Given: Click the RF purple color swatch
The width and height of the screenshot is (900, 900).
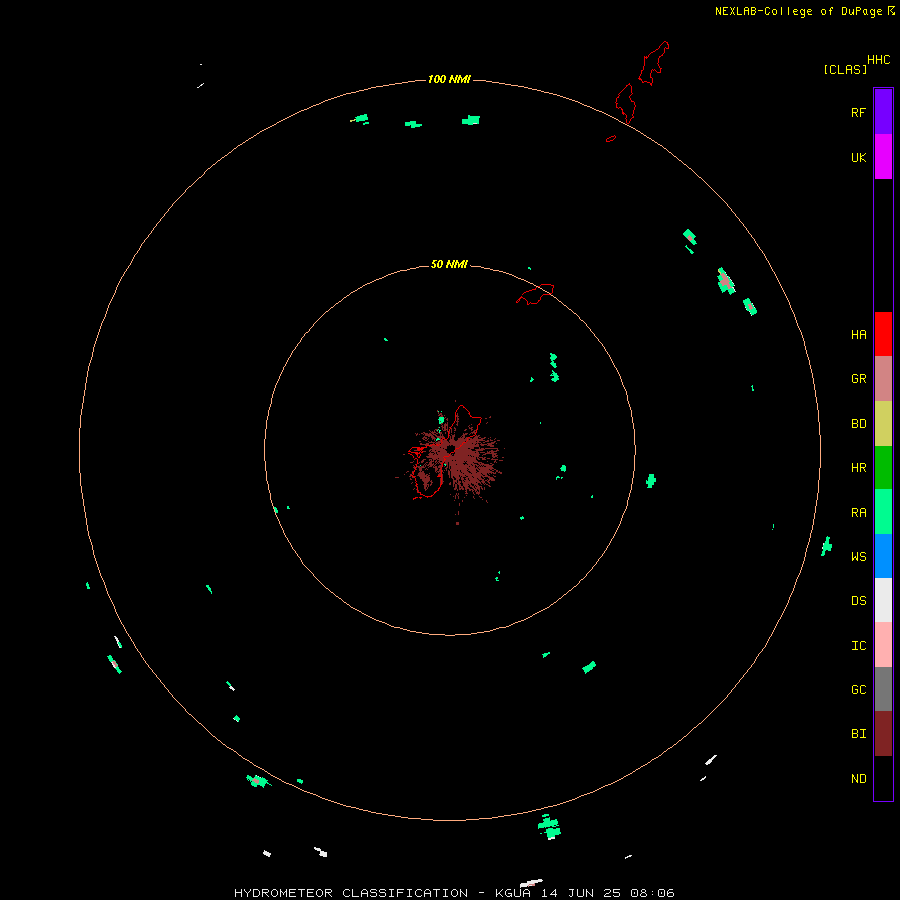Looking at the screenshot, I should pyautogui.click(x=883, y=112).
